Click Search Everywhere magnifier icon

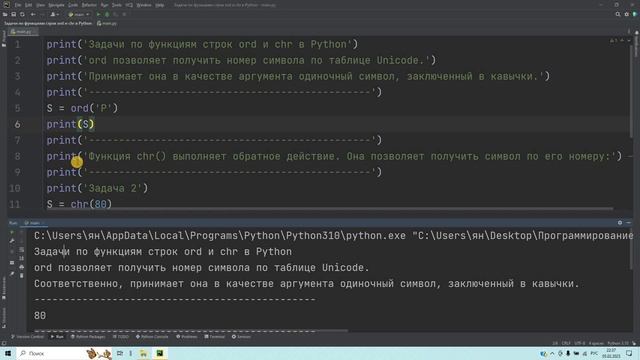[618, 14]
